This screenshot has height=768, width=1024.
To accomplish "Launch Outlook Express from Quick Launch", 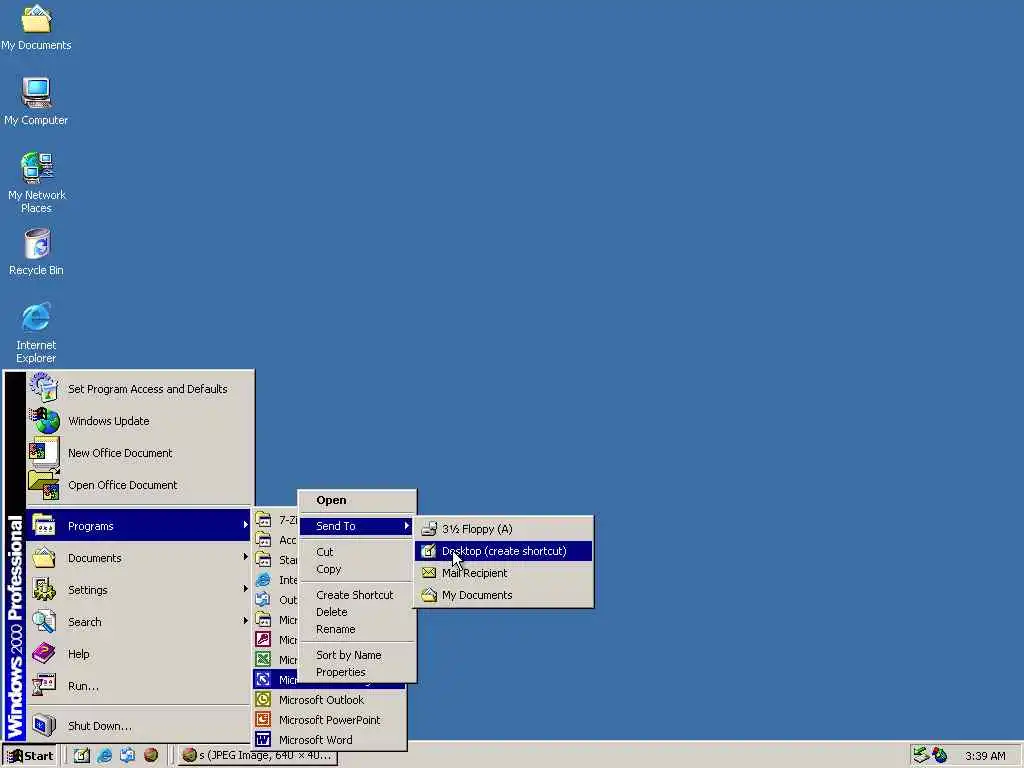I will click(x=127, y=755).
